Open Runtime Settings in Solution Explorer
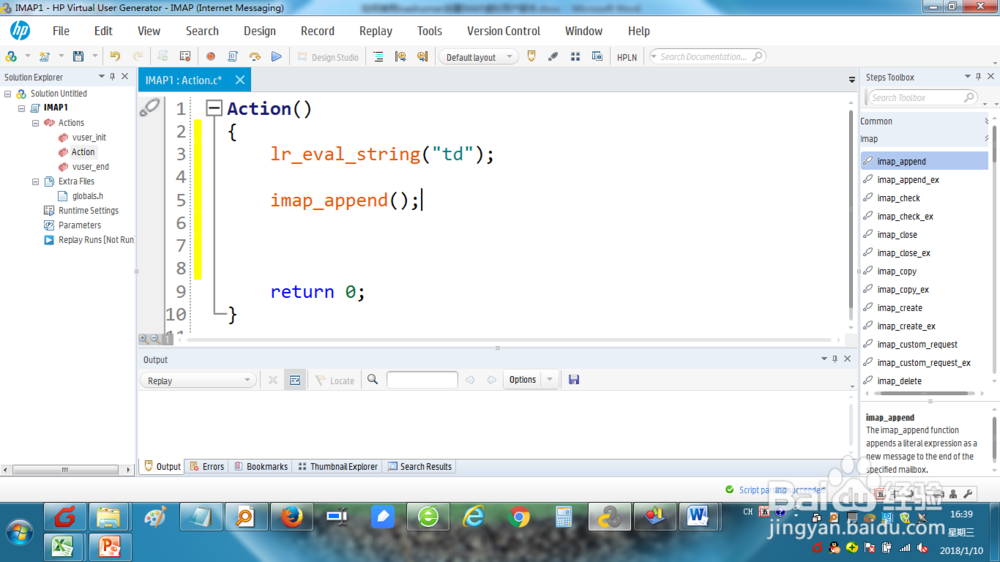The width and height of the screenshot is (1000, 562). (88, 211)
